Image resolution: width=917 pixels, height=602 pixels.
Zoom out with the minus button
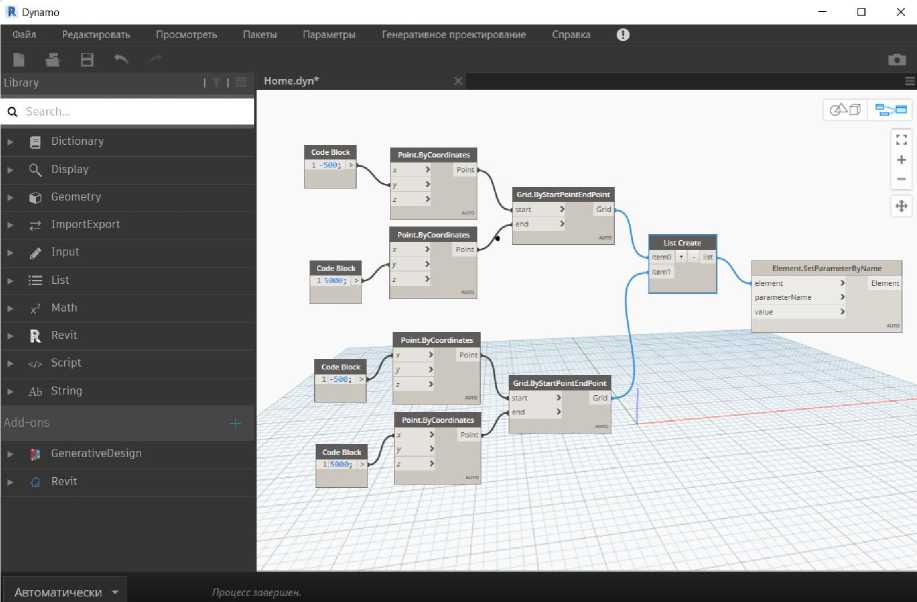[x=901, y=179]
